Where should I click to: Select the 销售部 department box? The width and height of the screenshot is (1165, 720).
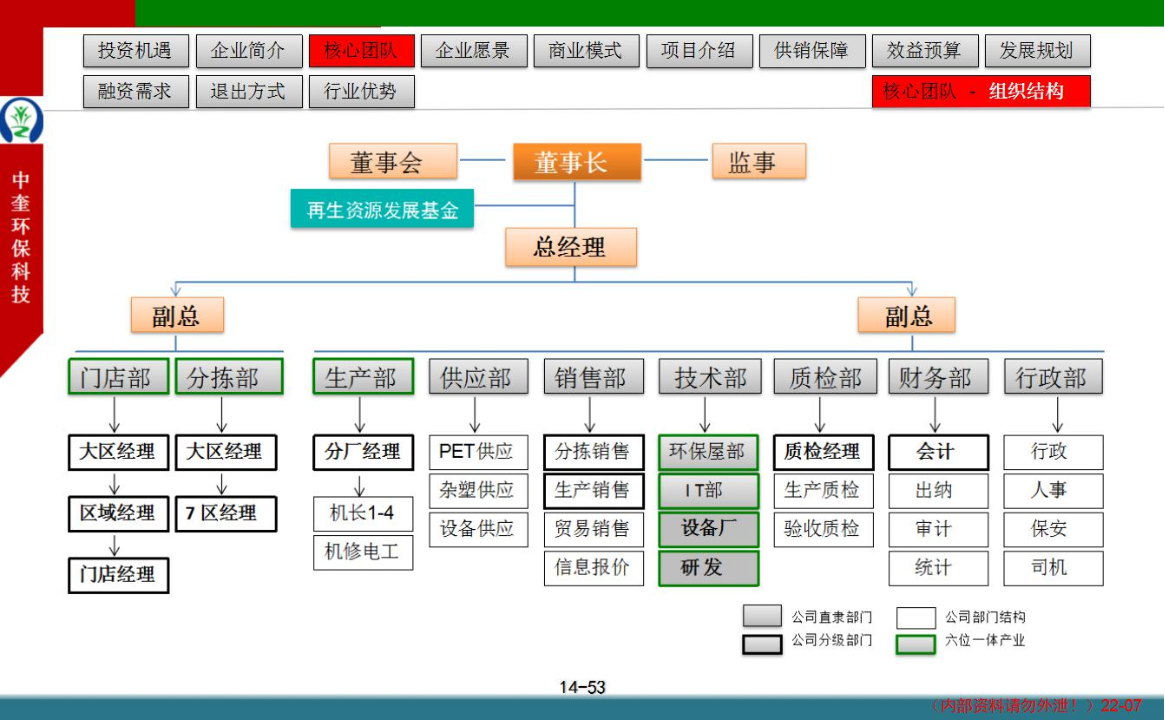[x=594, y=377]
